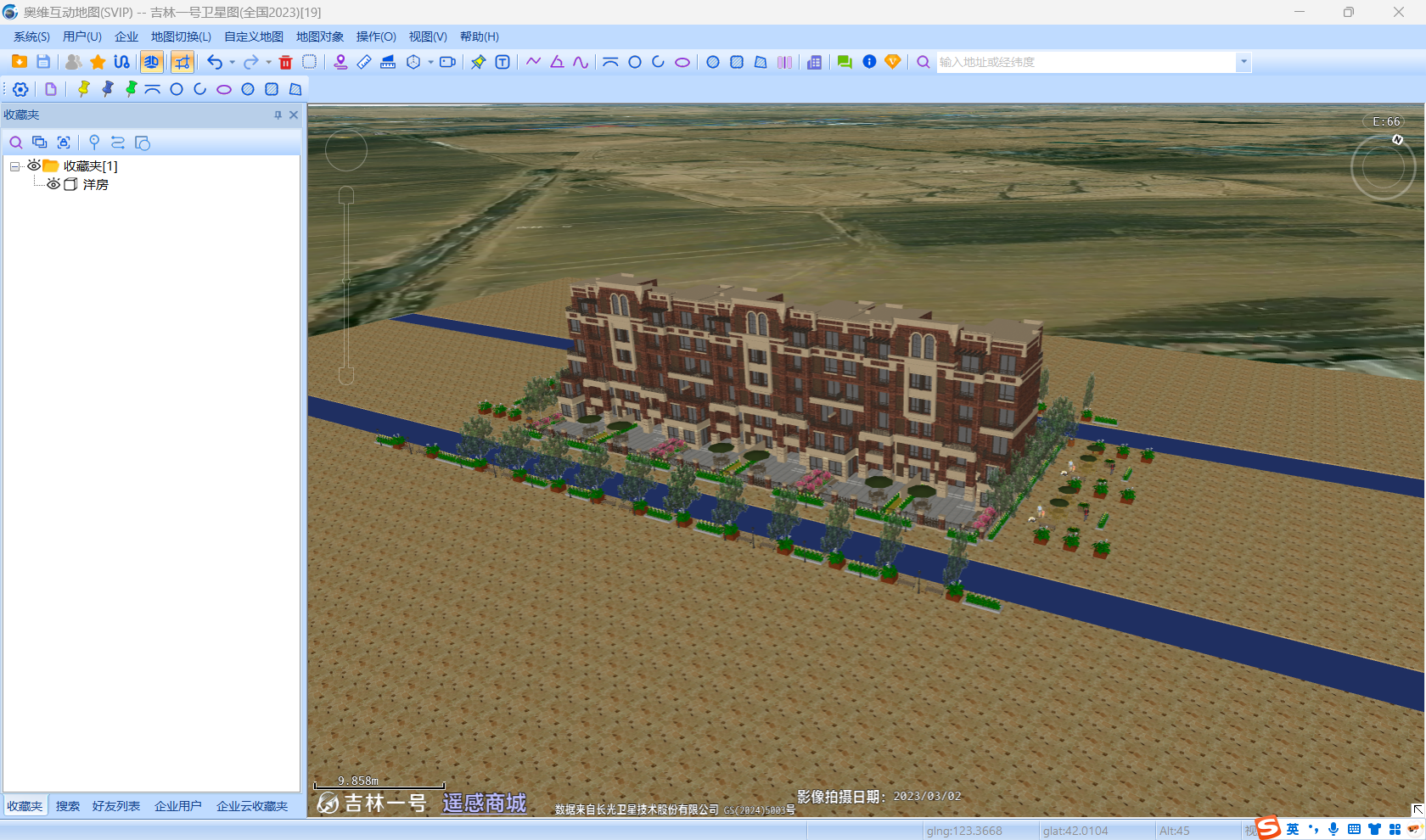Click the 3D cube model icon
This screenshot has height=840, width=1426.
(413, 62)
